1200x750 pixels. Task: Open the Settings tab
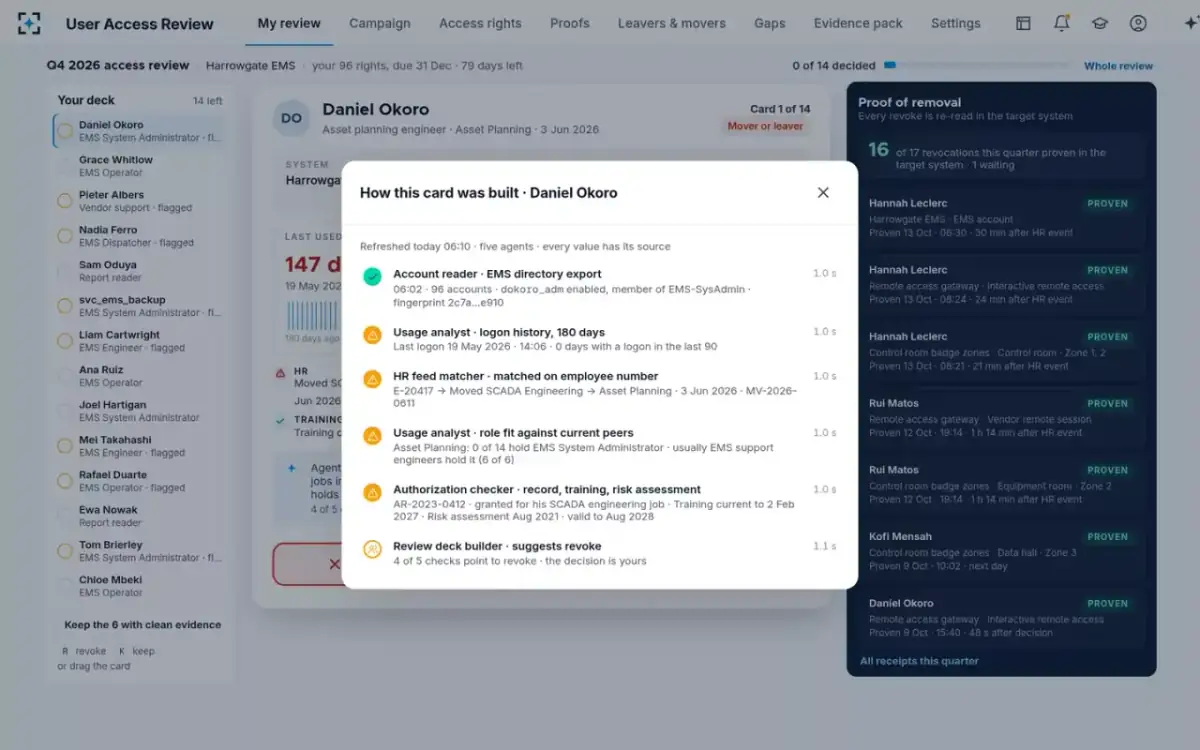tap(956, 23)
